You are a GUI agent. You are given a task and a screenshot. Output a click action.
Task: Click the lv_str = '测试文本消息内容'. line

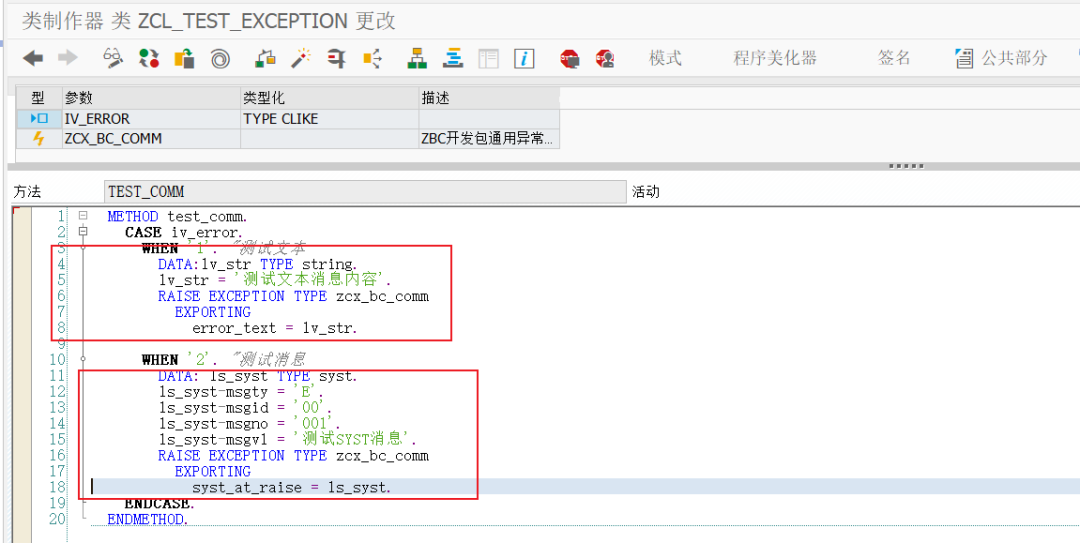point(275,280)
